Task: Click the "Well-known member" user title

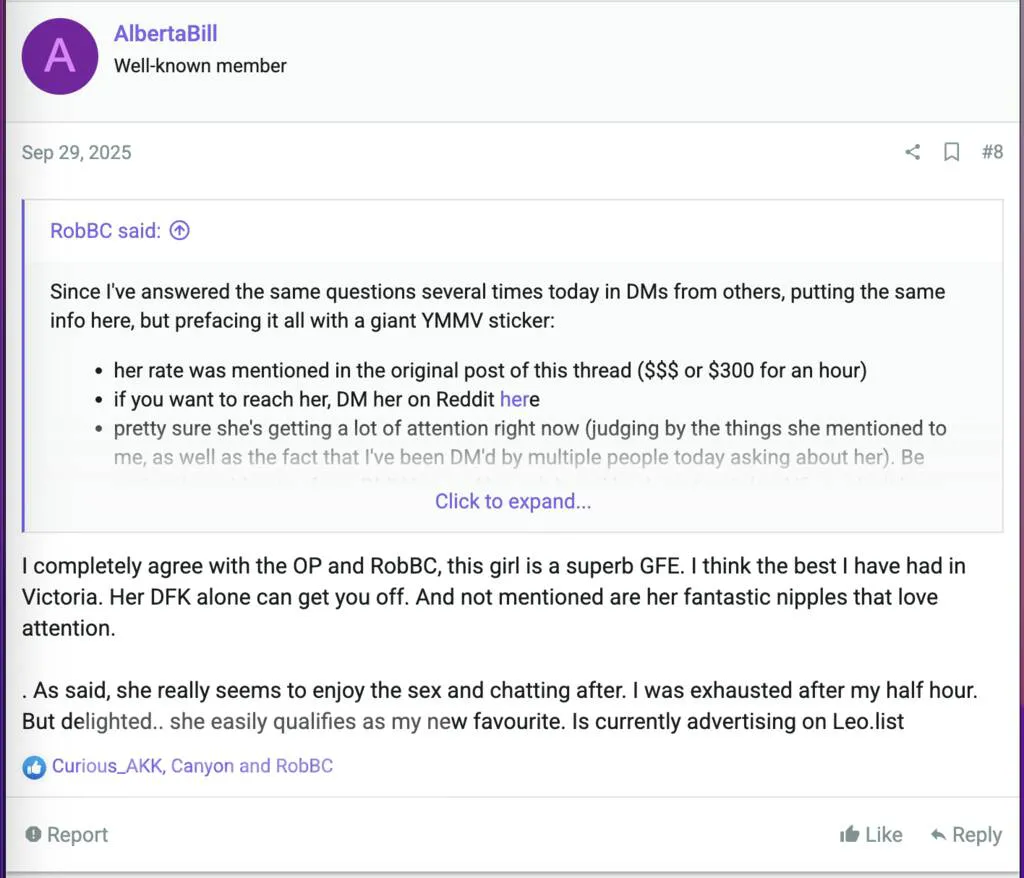Action: (x=200, y=66)
